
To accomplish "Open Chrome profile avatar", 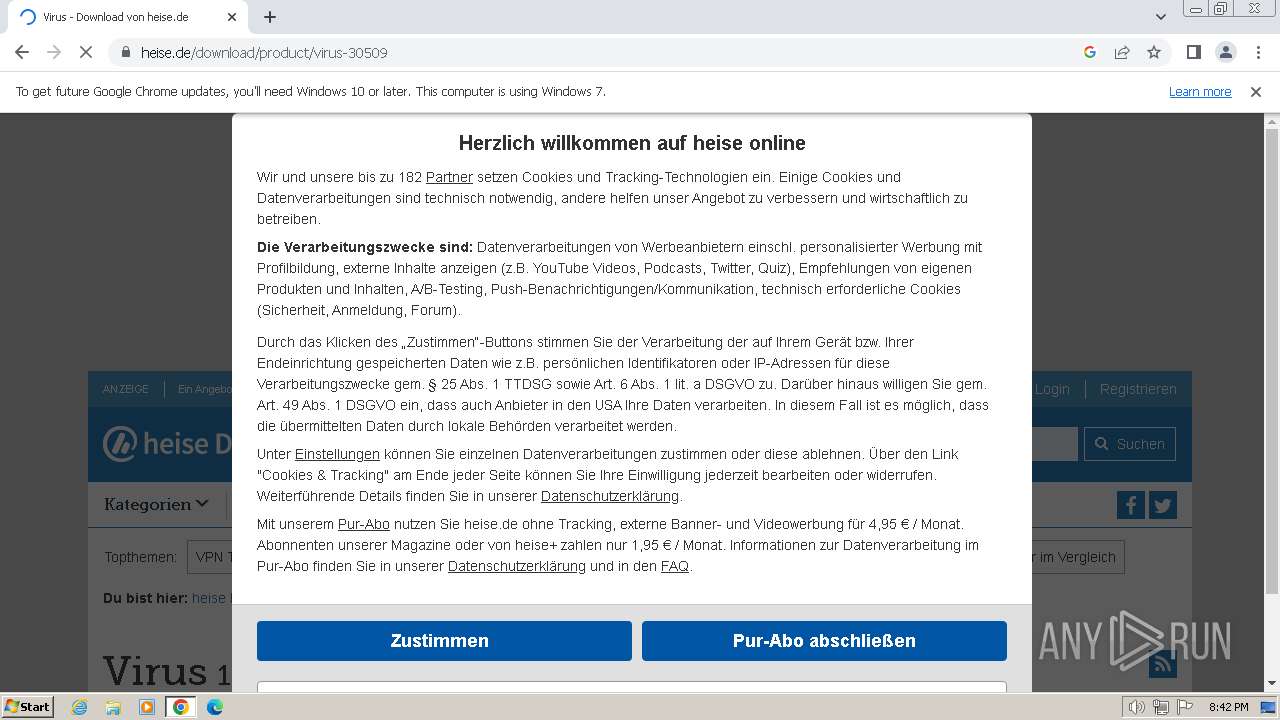I will coord(1225,52).
